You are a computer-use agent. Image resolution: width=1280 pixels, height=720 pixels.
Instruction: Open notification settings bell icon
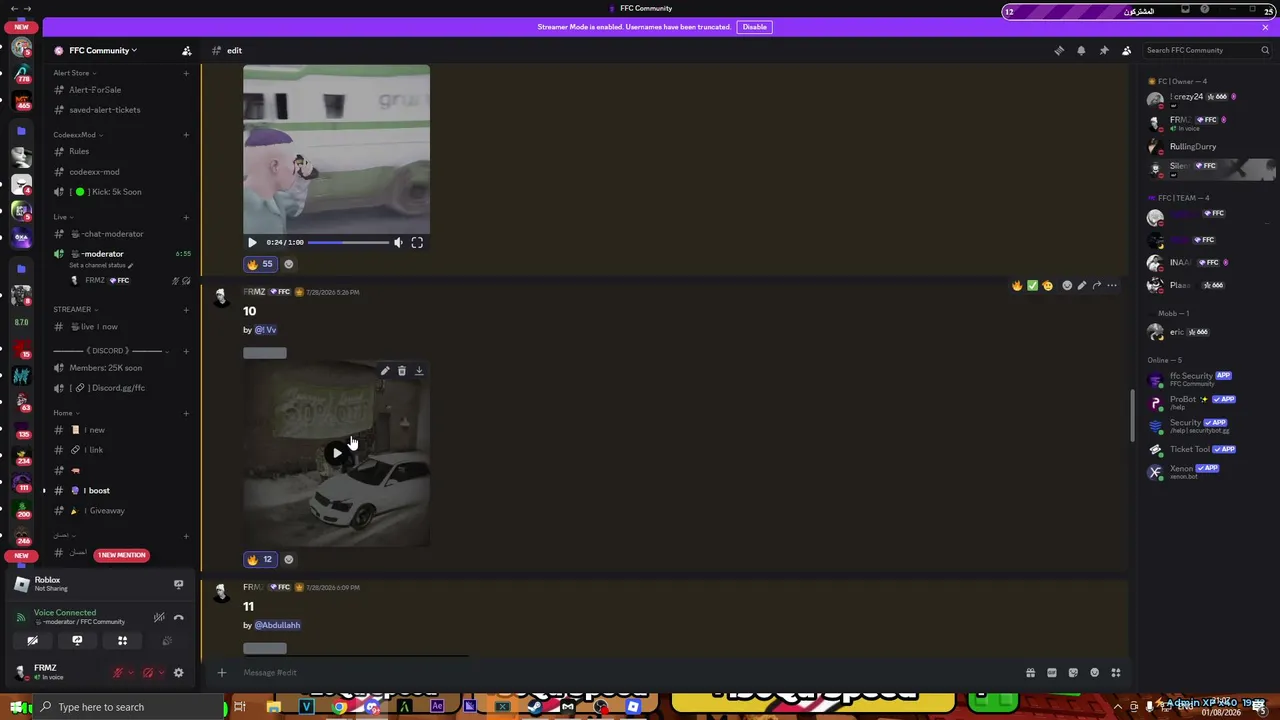tap(1081, 50)
